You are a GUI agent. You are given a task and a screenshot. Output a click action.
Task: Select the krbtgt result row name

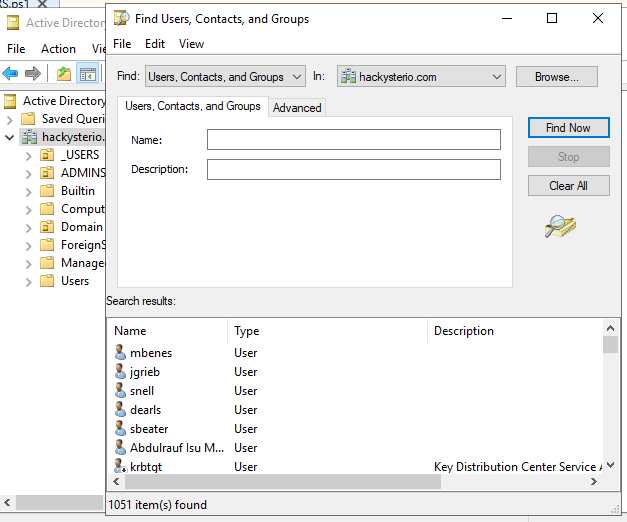pos(146,467)
